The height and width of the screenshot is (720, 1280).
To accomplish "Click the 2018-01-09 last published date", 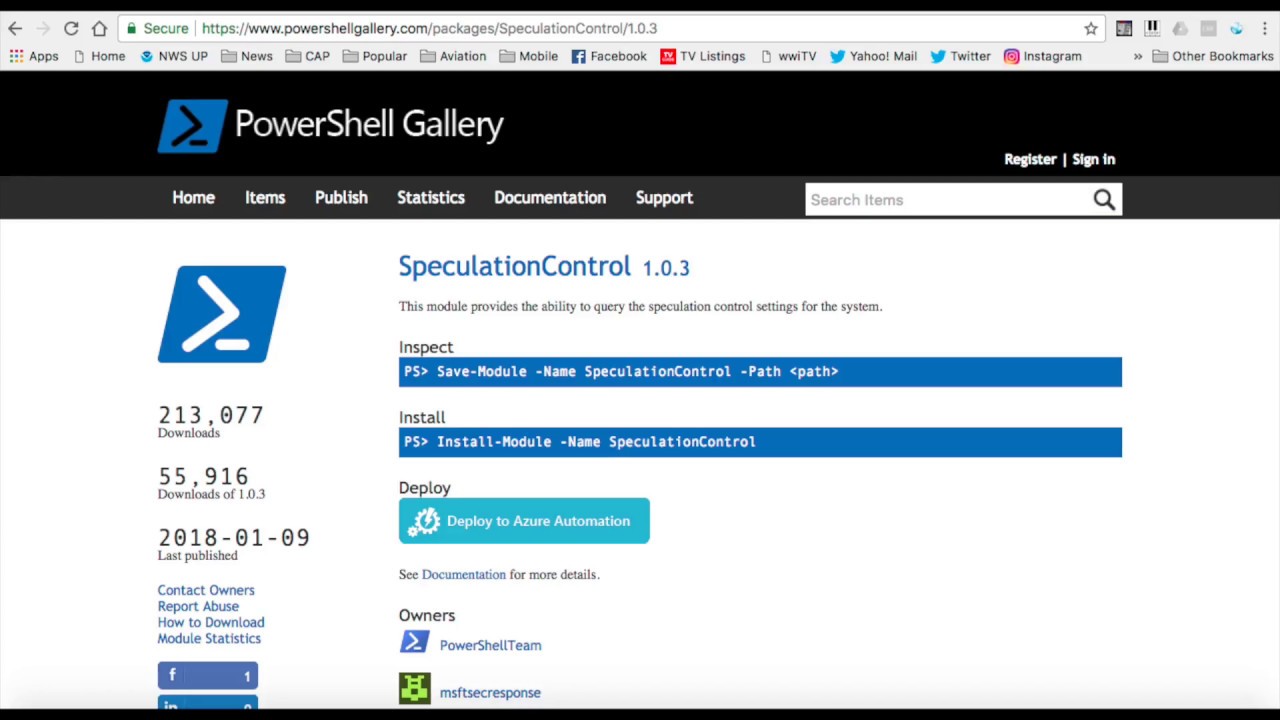I will 234,538.
